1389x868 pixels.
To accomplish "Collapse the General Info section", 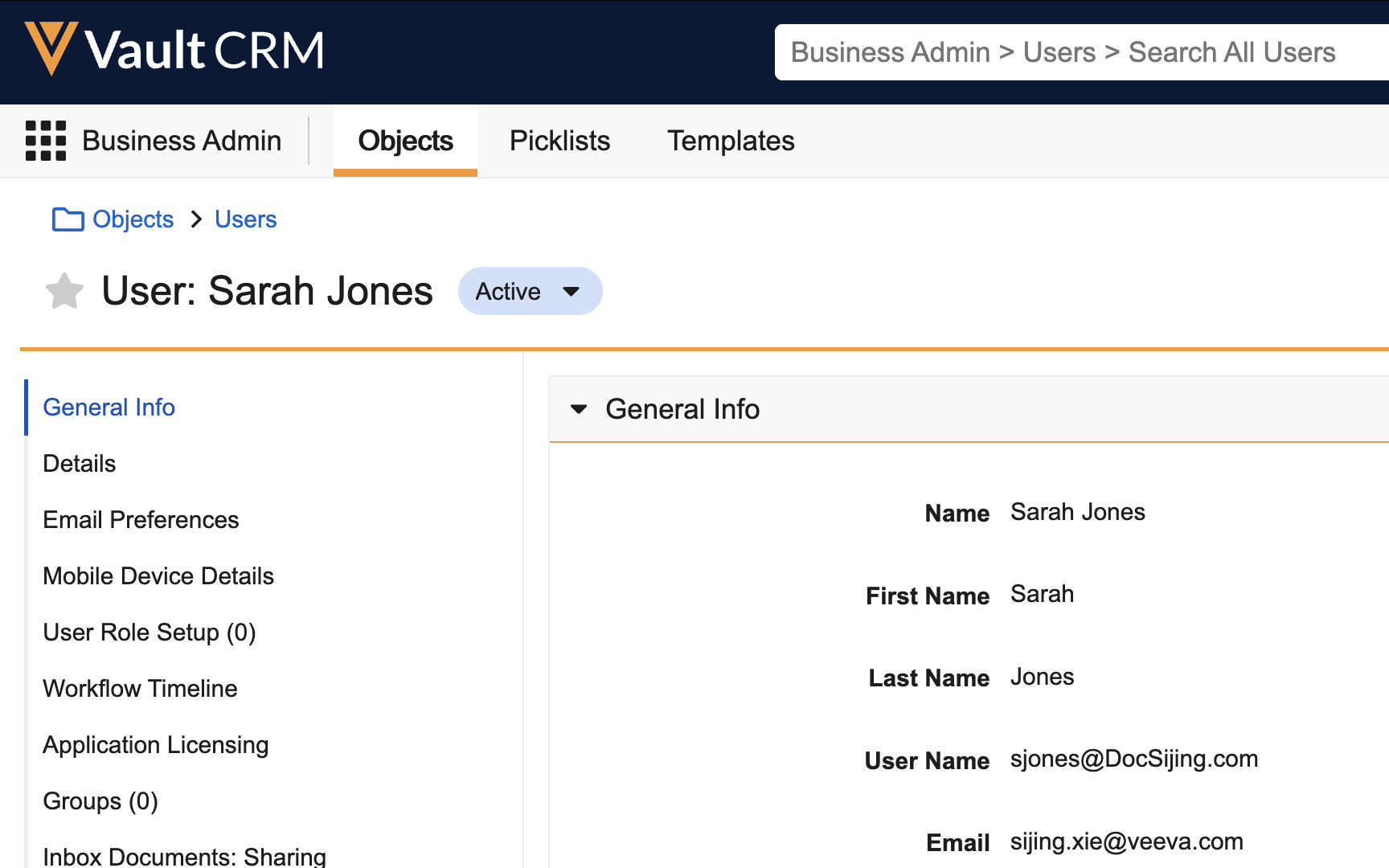I will pyautogui.click(x=579, y=409).
